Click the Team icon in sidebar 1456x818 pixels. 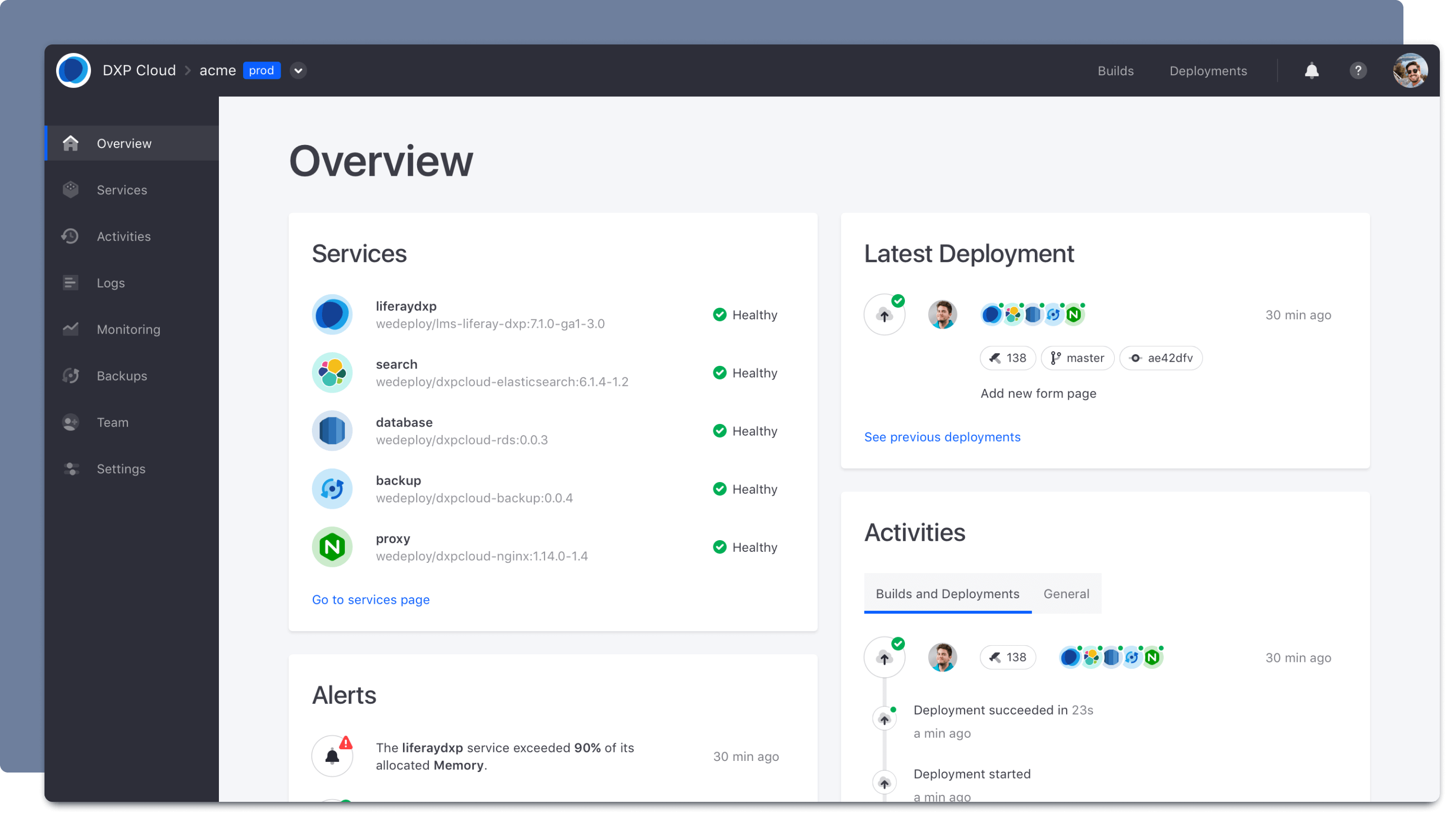(x=71, y=422)
